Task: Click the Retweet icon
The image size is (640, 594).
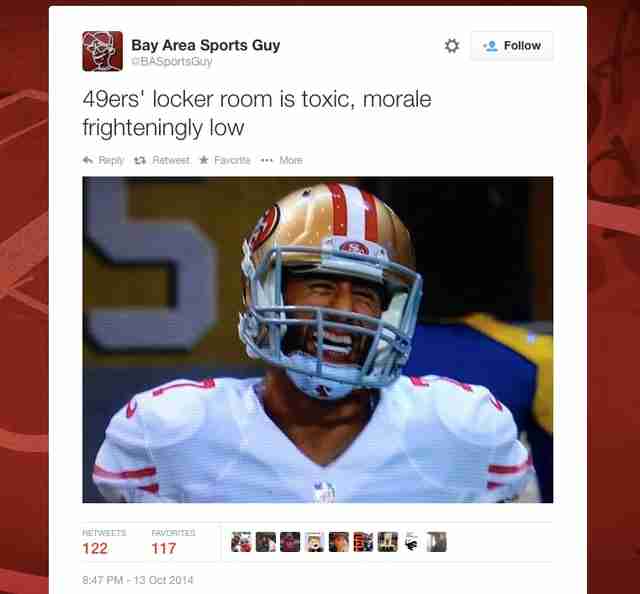Action: [140, 160]
